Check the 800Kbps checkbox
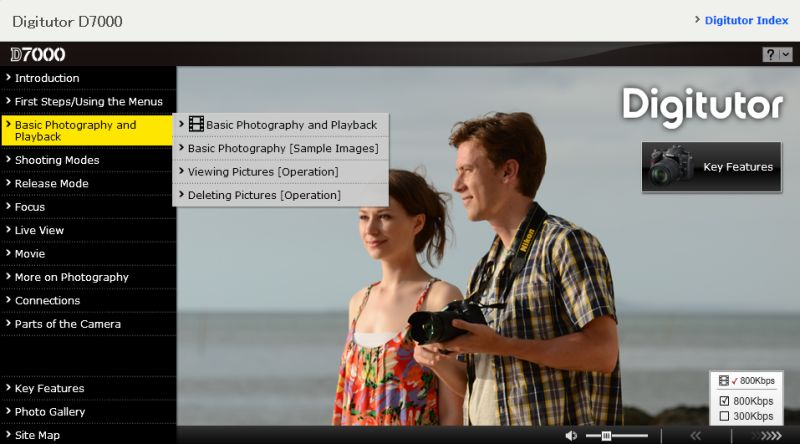The height and width of the screenshot is (444, 800). click(724, 401)
